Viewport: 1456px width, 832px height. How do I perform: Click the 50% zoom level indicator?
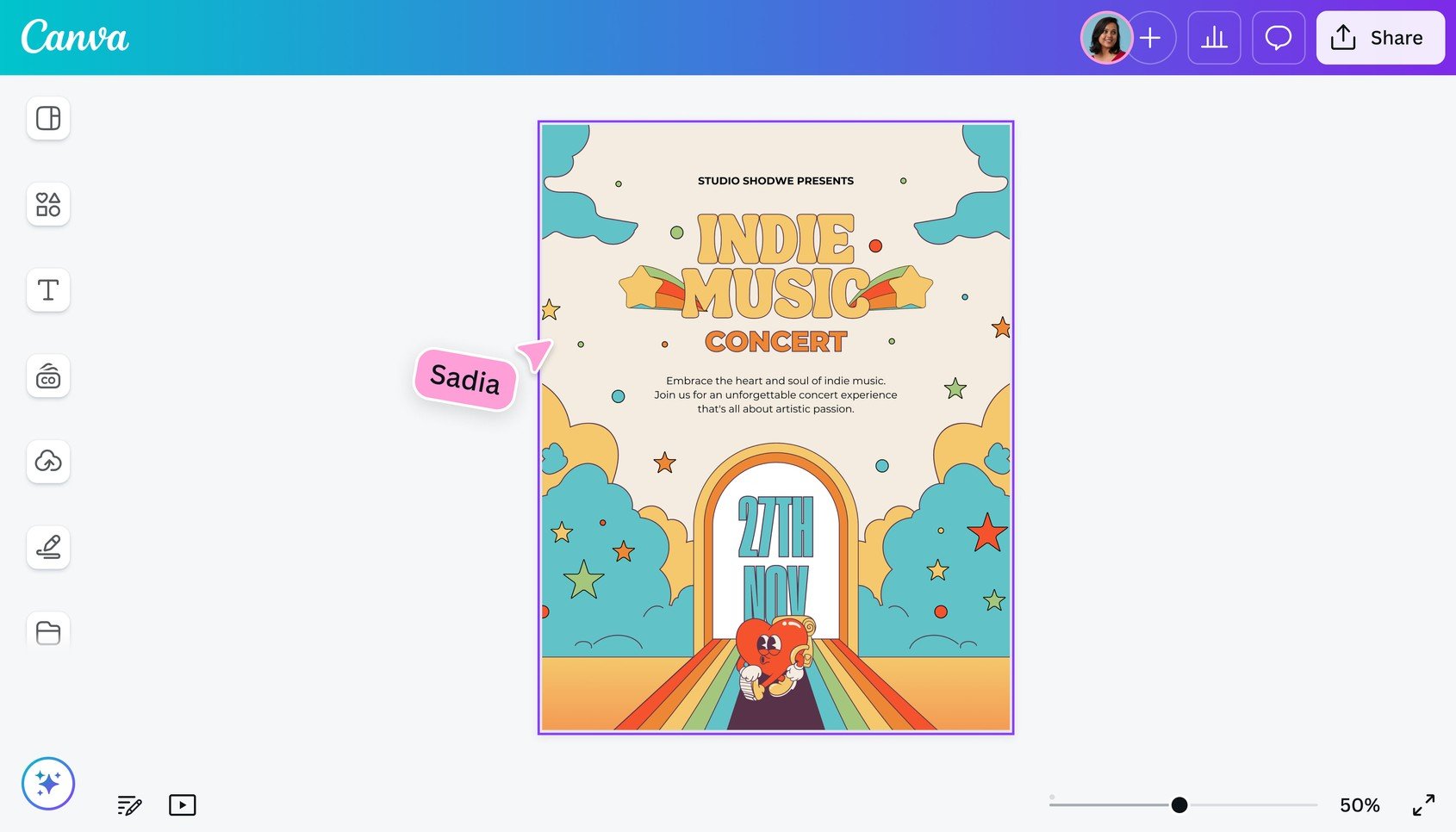click(1359, 805)
